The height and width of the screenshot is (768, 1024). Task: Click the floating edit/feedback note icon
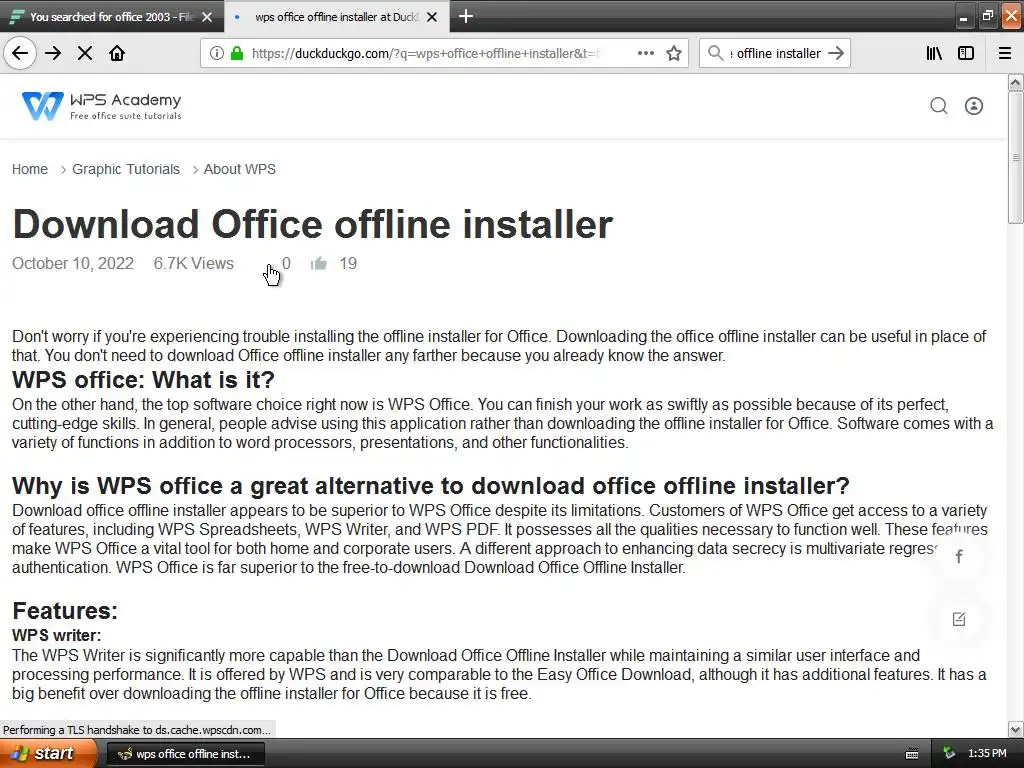(959, 619)
